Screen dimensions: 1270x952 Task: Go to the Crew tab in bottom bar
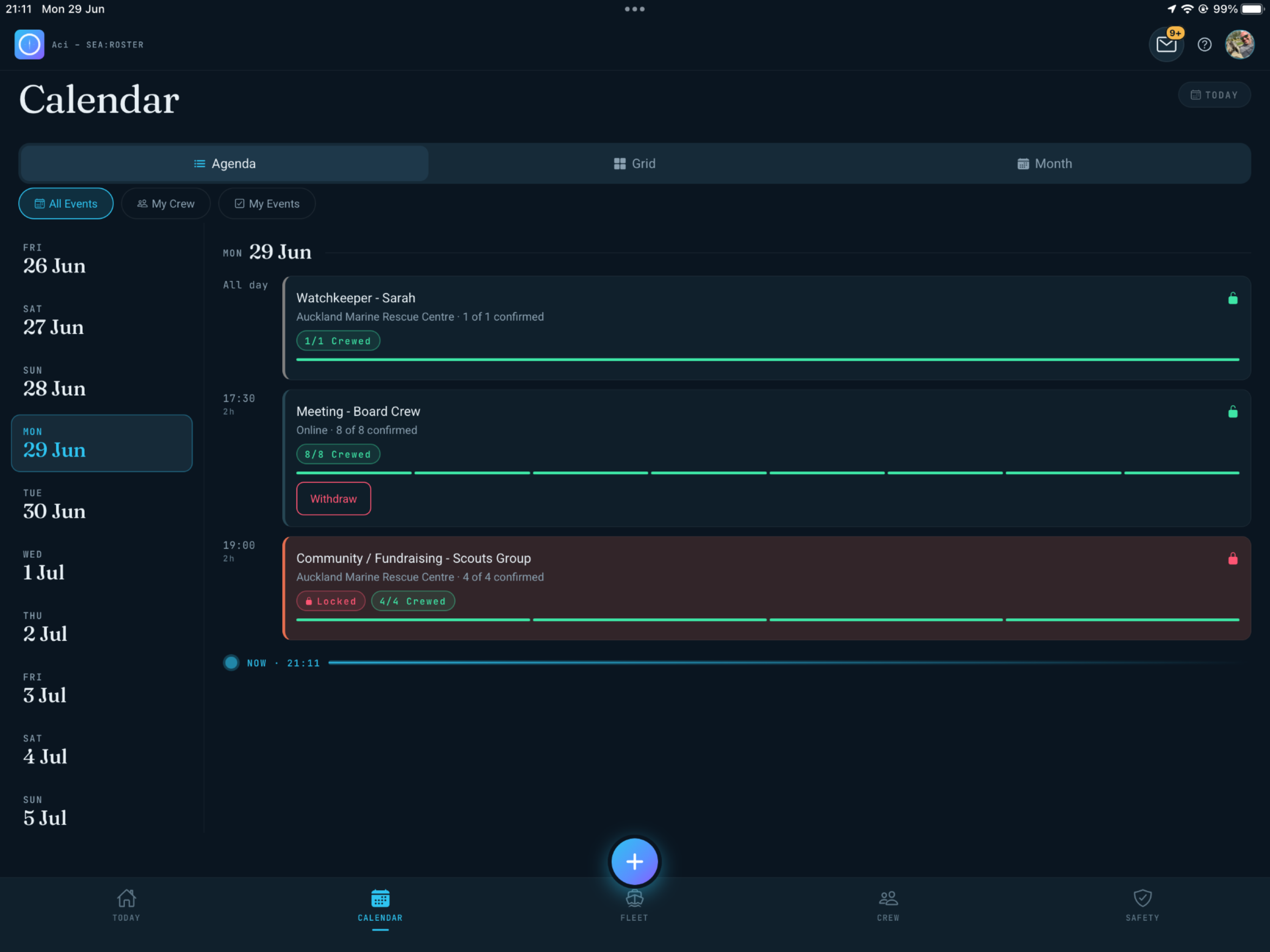(x=888, y=906)
